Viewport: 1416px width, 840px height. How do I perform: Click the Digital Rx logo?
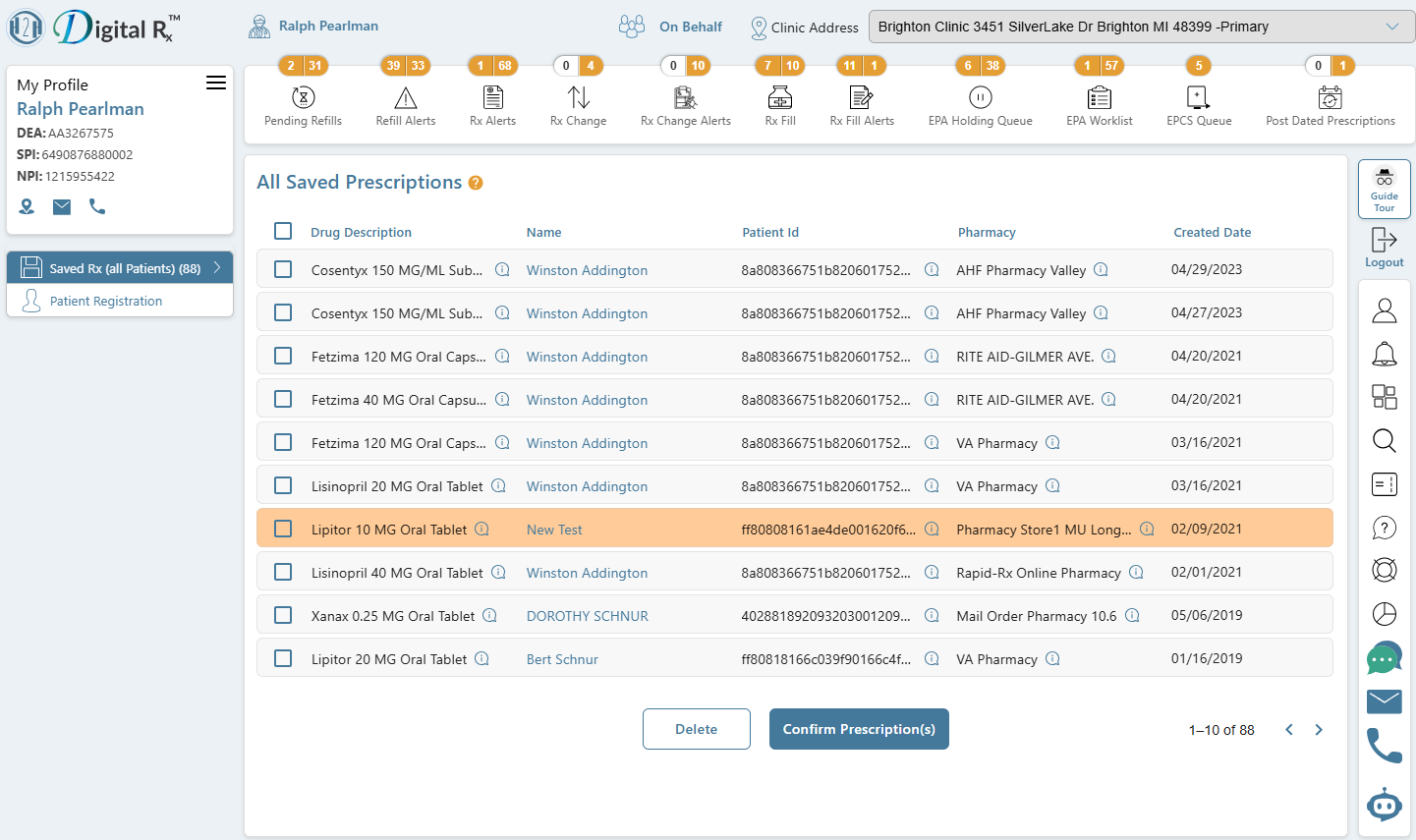[94, 28]
